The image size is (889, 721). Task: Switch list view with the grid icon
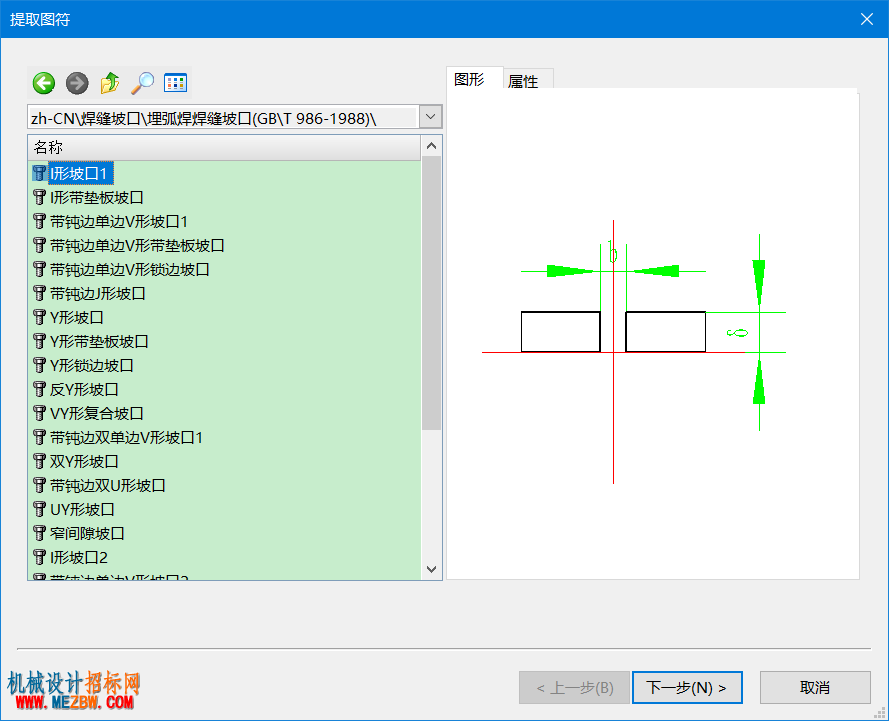[175, 83]
